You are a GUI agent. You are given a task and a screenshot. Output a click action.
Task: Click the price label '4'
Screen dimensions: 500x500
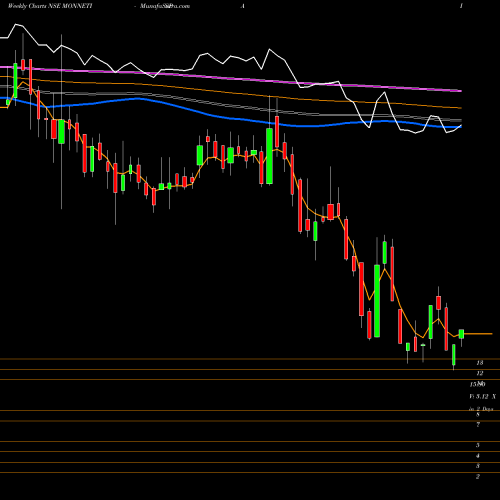point(478,456)
